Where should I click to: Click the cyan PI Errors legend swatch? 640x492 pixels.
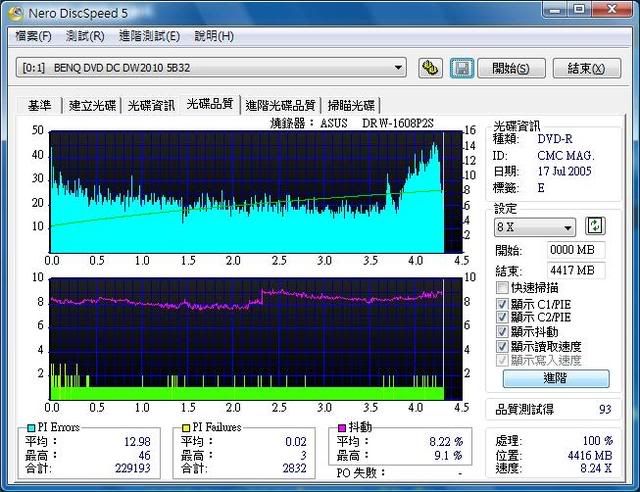click(31, 428)
